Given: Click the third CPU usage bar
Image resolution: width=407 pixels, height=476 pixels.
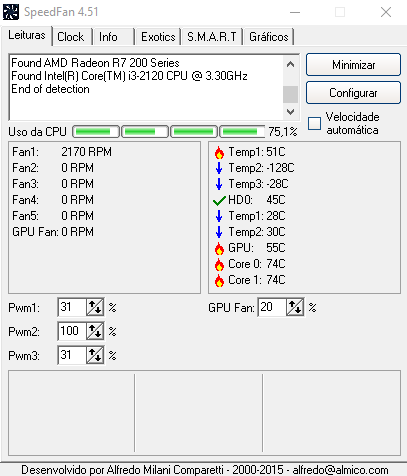Looking at the screenshot, I should point(194,132).
